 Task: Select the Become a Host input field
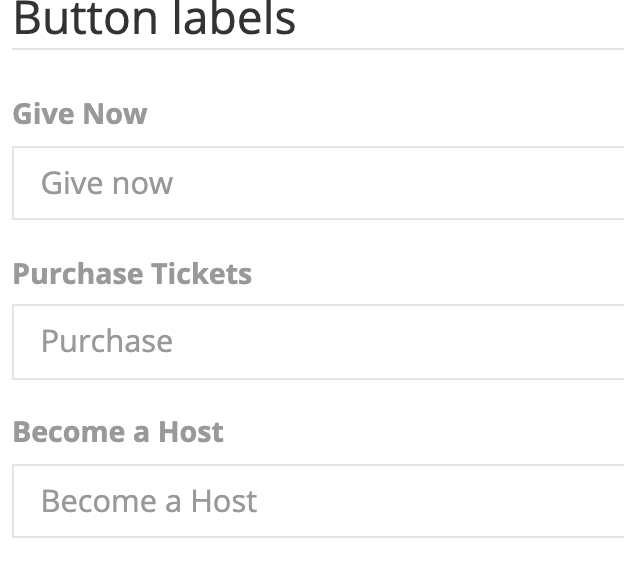pyautogui.click(x=320, y=501)
